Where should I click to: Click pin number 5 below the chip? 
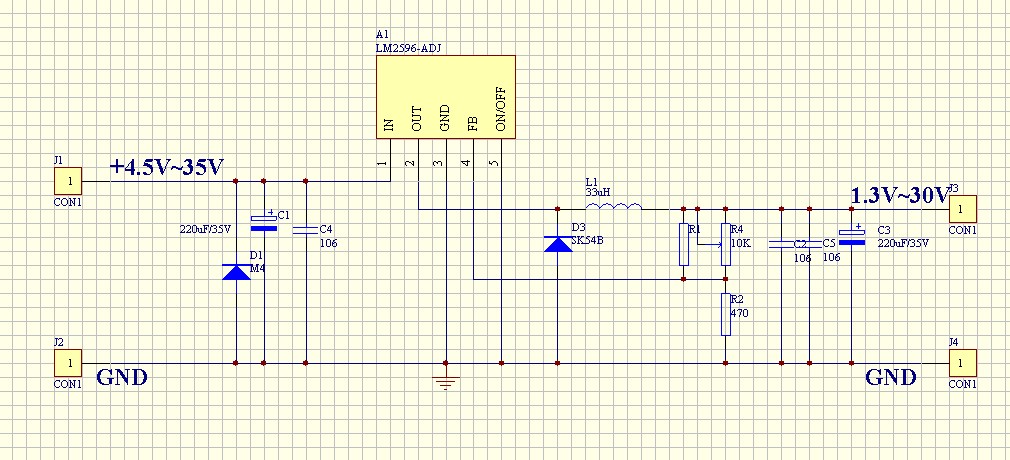pos(494,162)
